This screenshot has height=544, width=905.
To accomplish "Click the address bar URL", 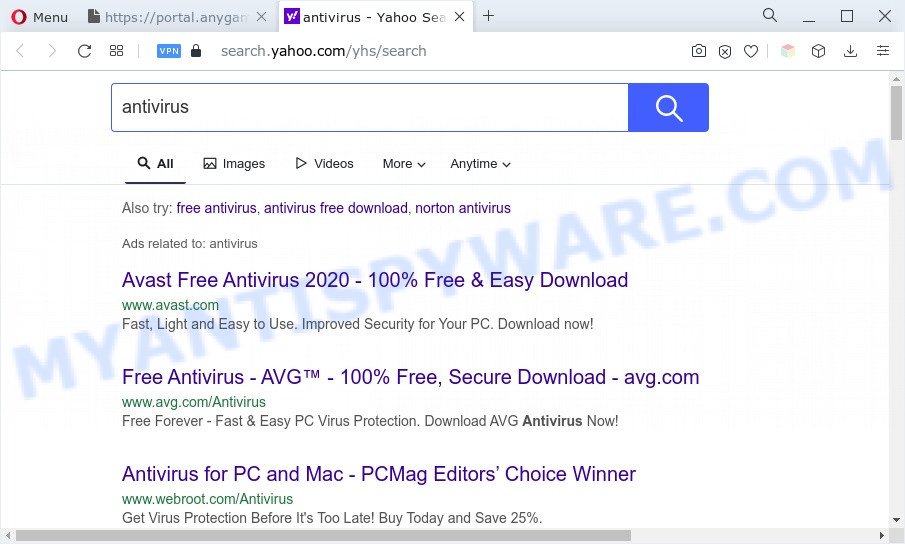I will click(x=323, y=51).
